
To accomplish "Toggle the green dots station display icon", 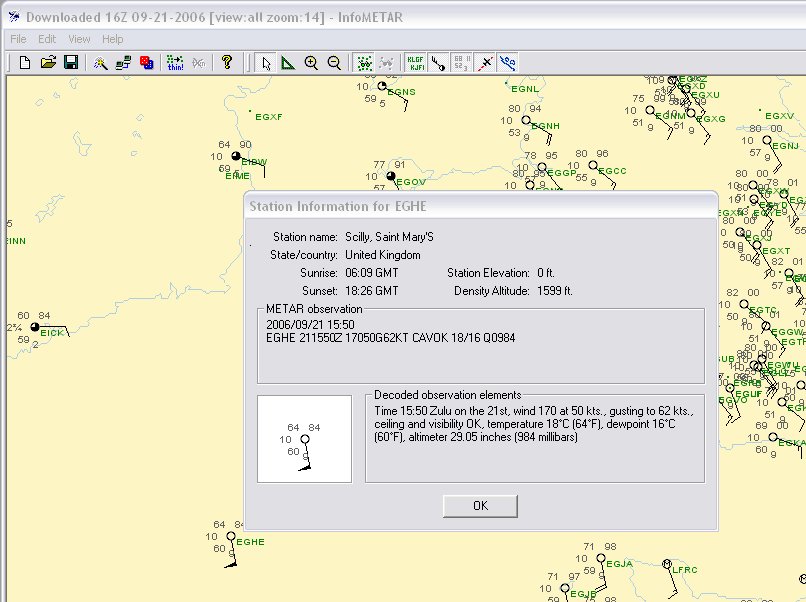I will 364,62.
